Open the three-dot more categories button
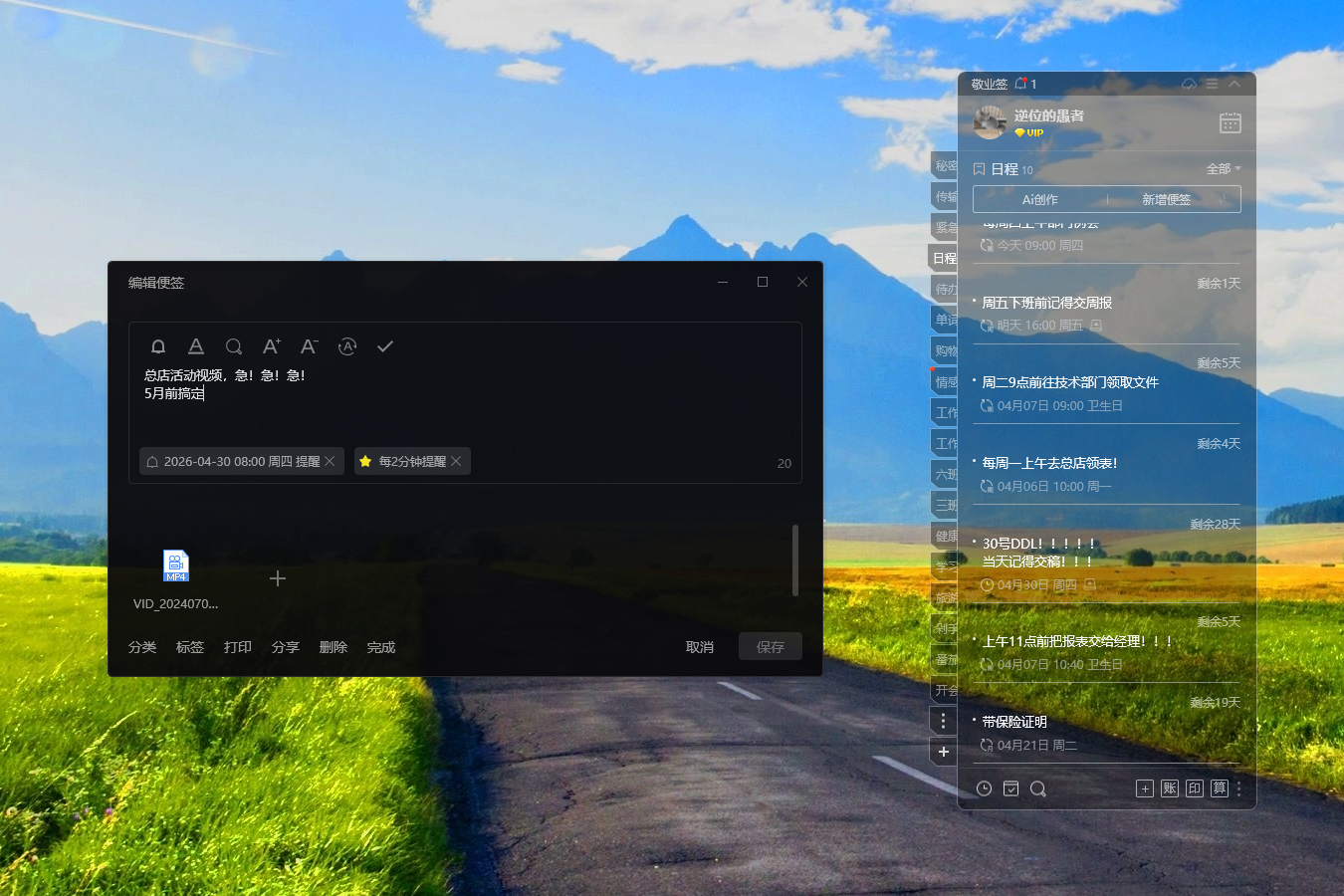Screen dimensions: 1344x896 coord(943,721)
